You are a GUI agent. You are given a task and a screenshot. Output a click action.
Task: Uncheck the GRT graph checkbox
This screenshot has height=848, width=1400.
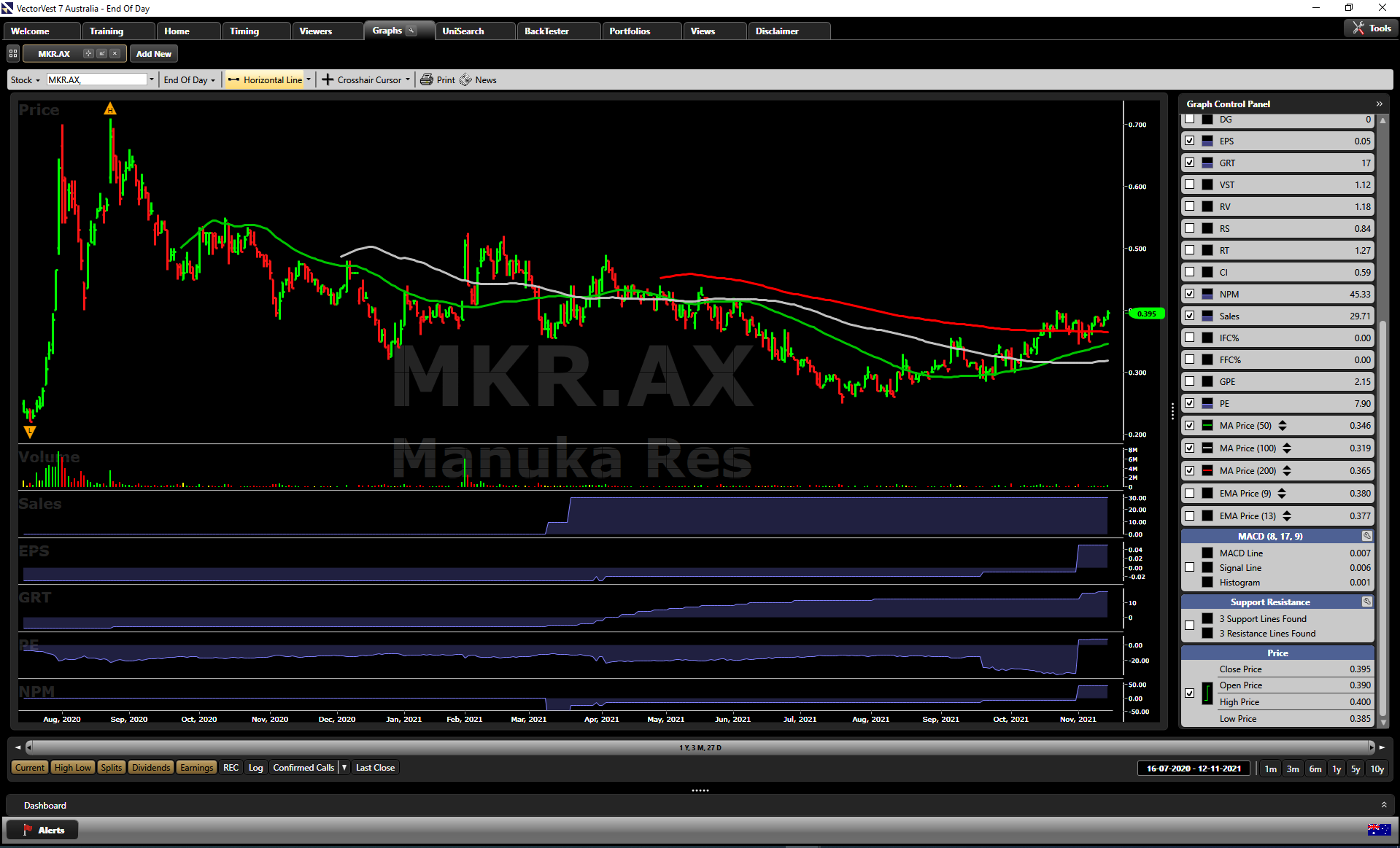[x=1190, y=163]
